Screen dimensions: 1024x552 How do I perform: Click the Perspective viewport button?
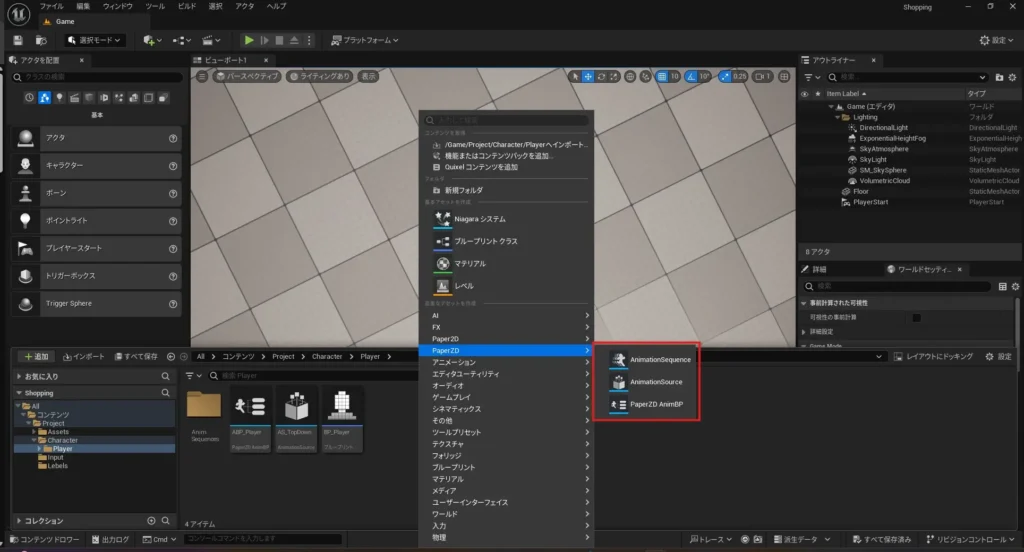pos(248,76)
